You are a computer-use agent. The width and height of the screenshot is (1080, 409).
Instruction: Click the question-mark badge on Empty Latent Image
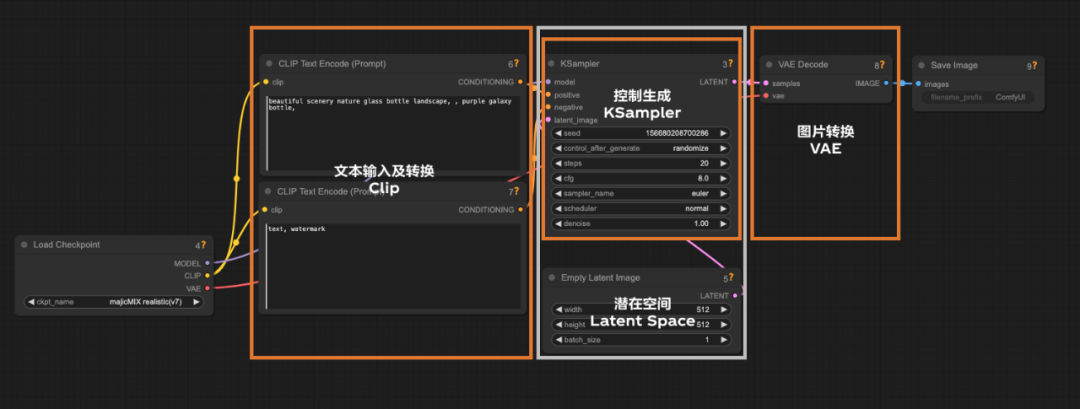(x=731, y=278)
